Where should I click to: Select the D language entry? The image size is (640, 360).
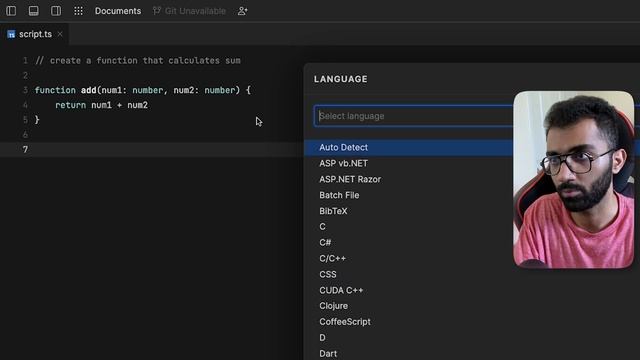coord(322,338)
